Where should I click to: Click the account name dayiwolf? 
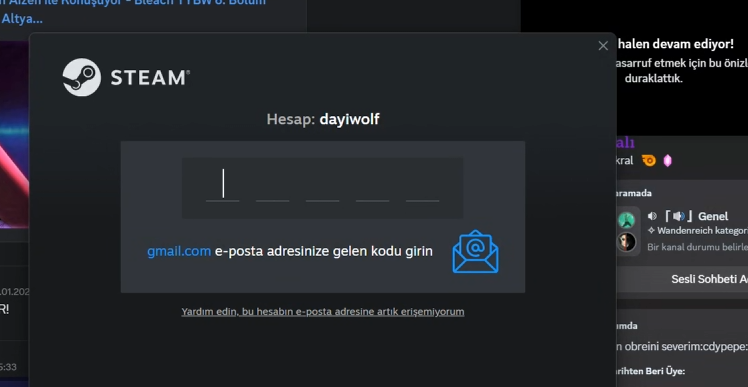coord(349,119)
